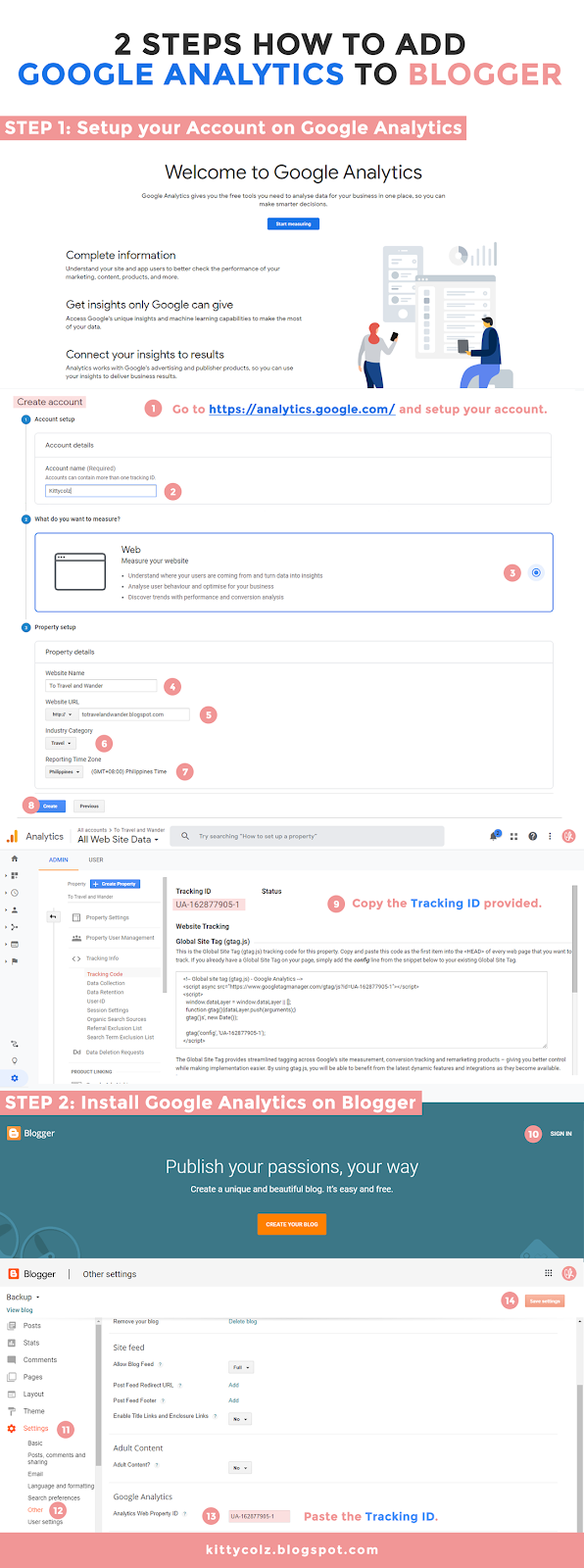The height and width of the screenshot is (1568, 584).
Task: Click the blue Create button
Action: click(x=51, y=806)
